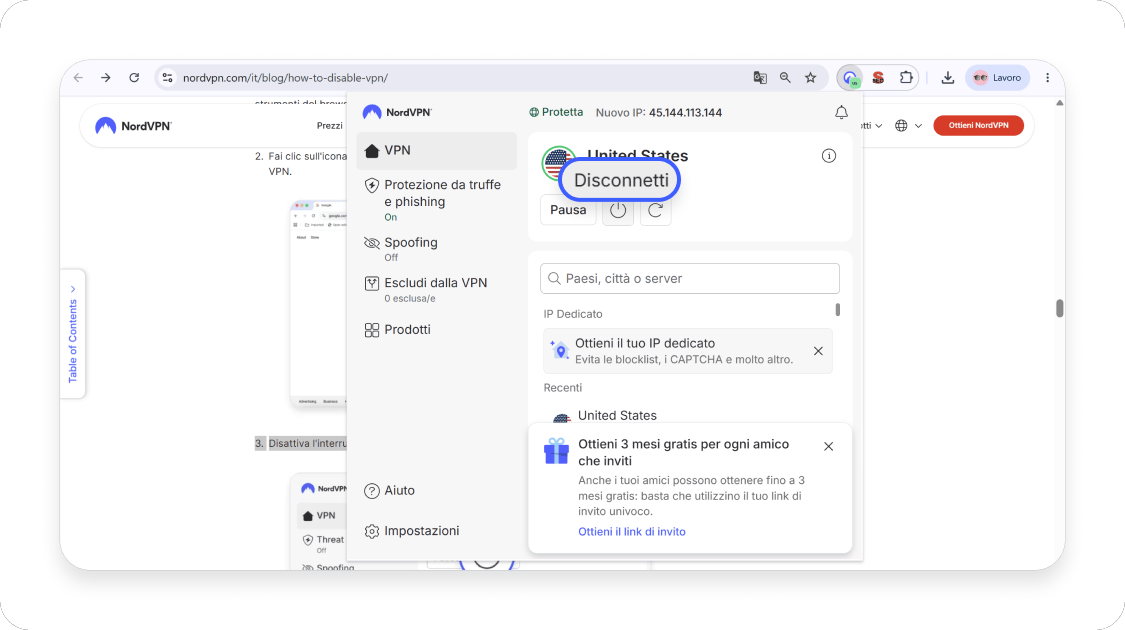Bookmark this page with the star
Viewport: 1125px width, 630px height.
click(x=811, y=77)
